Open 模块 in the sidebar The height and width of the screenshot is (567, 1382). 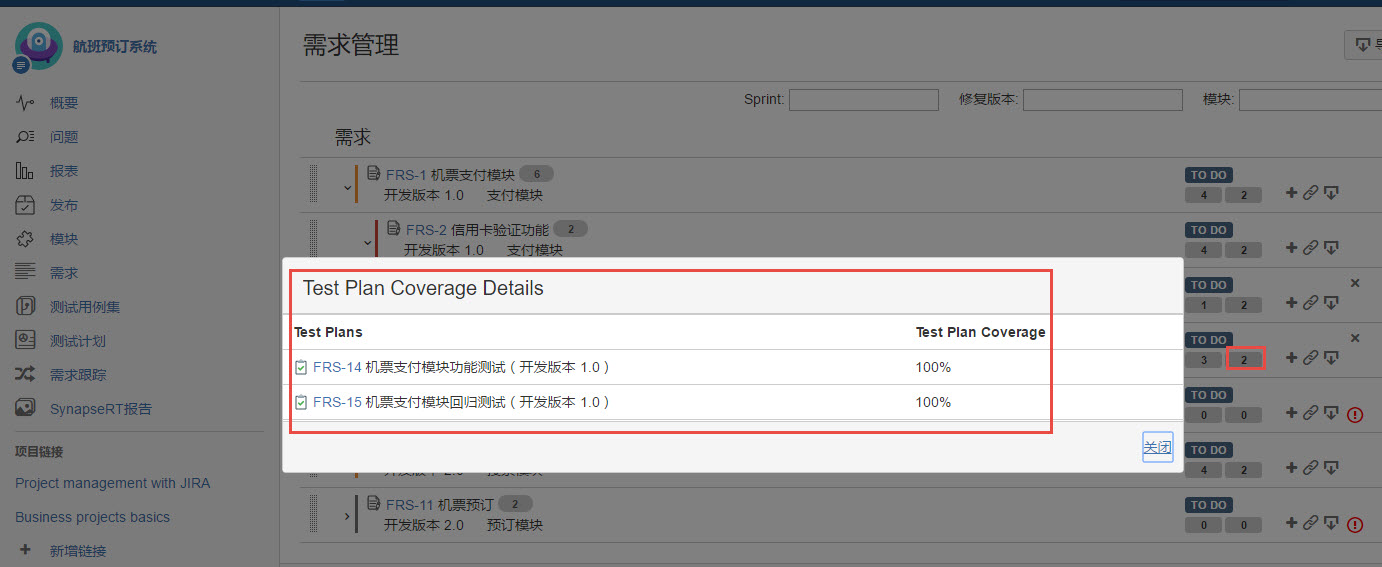coord(64,239)
